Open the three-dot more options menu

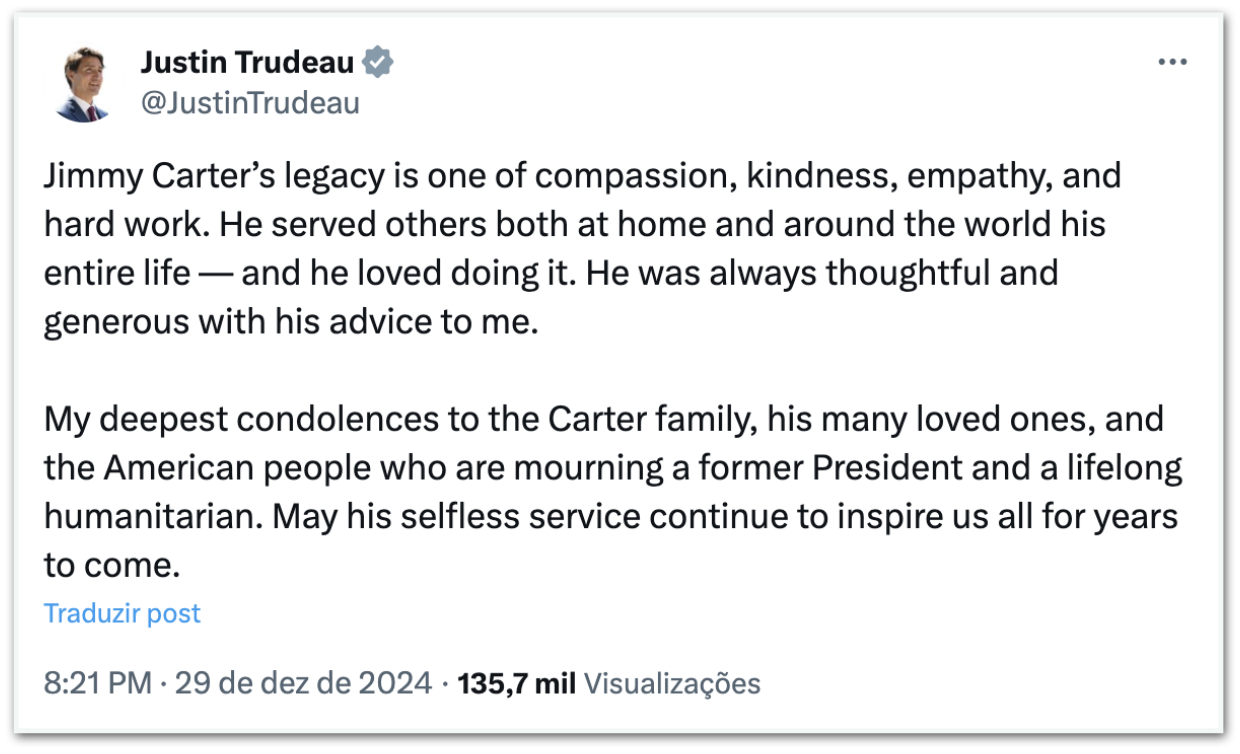point(1171,62)
